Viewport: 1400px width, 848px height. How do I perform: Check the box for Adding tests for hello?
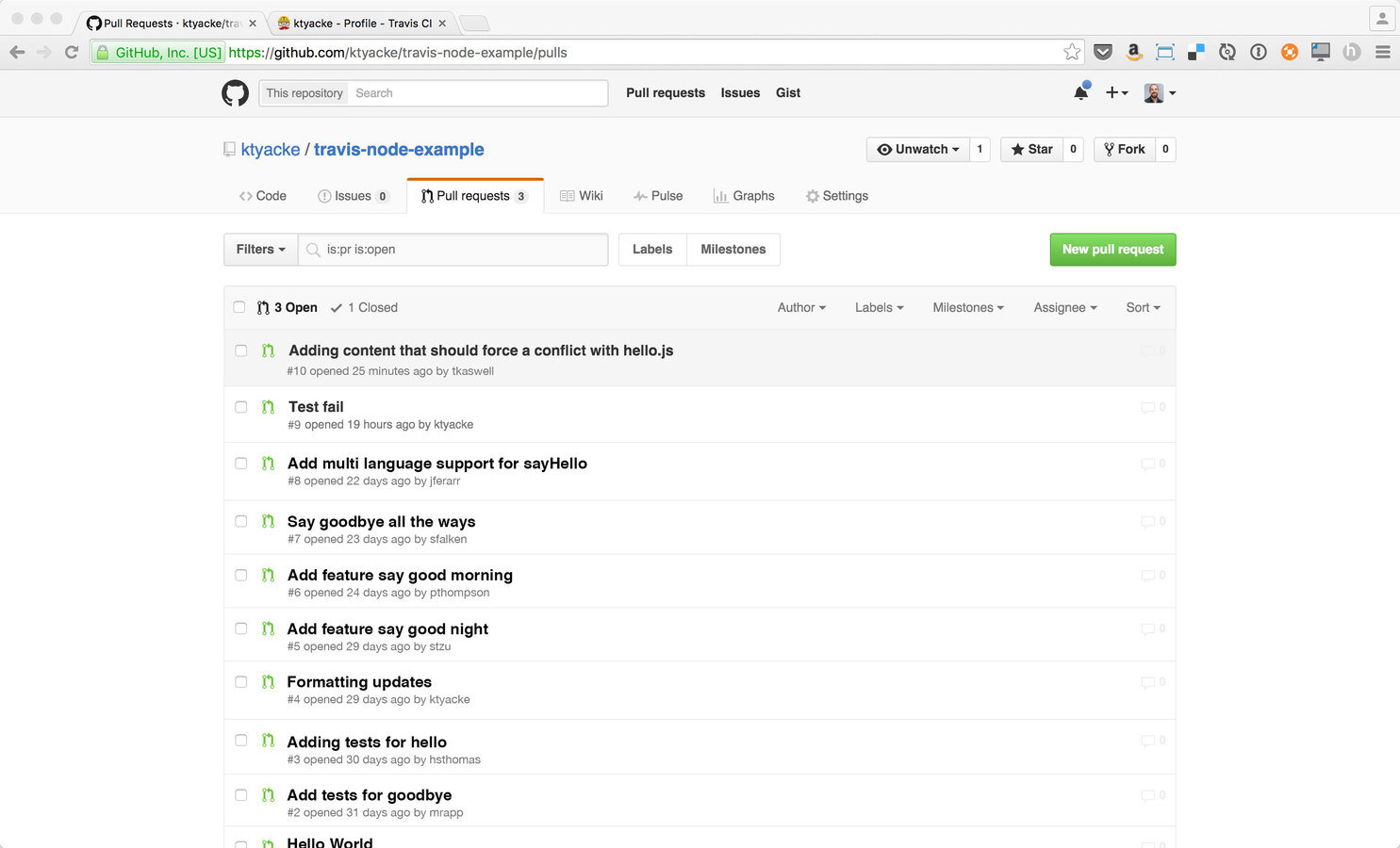point(241,741)
